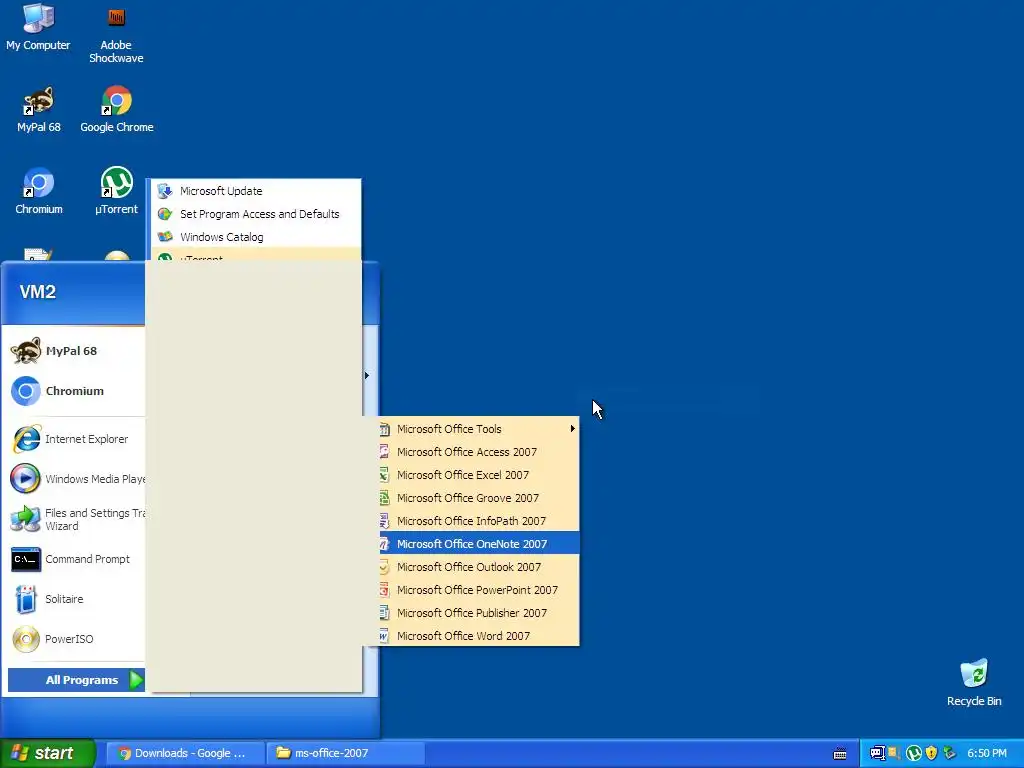Click the Windows start button
This screenshot has width=1024, height=768.
pos(47,753)
